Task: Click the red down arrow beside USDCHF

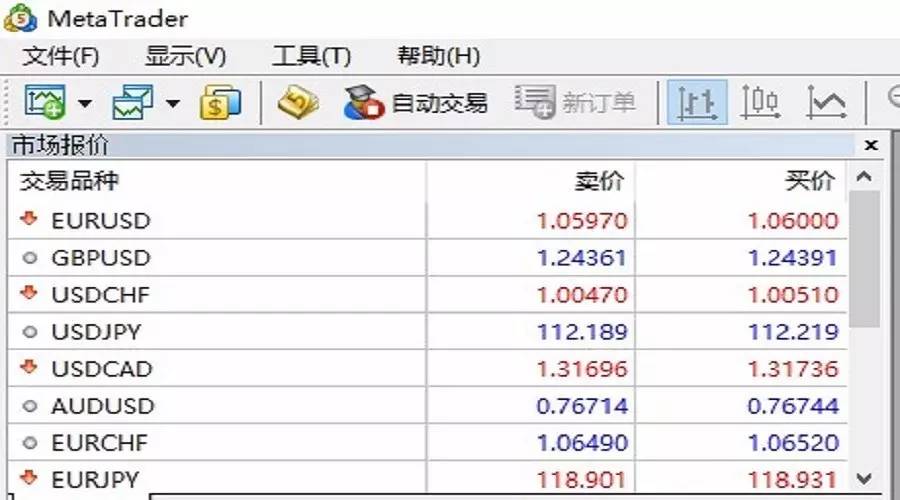Action: 29,293
